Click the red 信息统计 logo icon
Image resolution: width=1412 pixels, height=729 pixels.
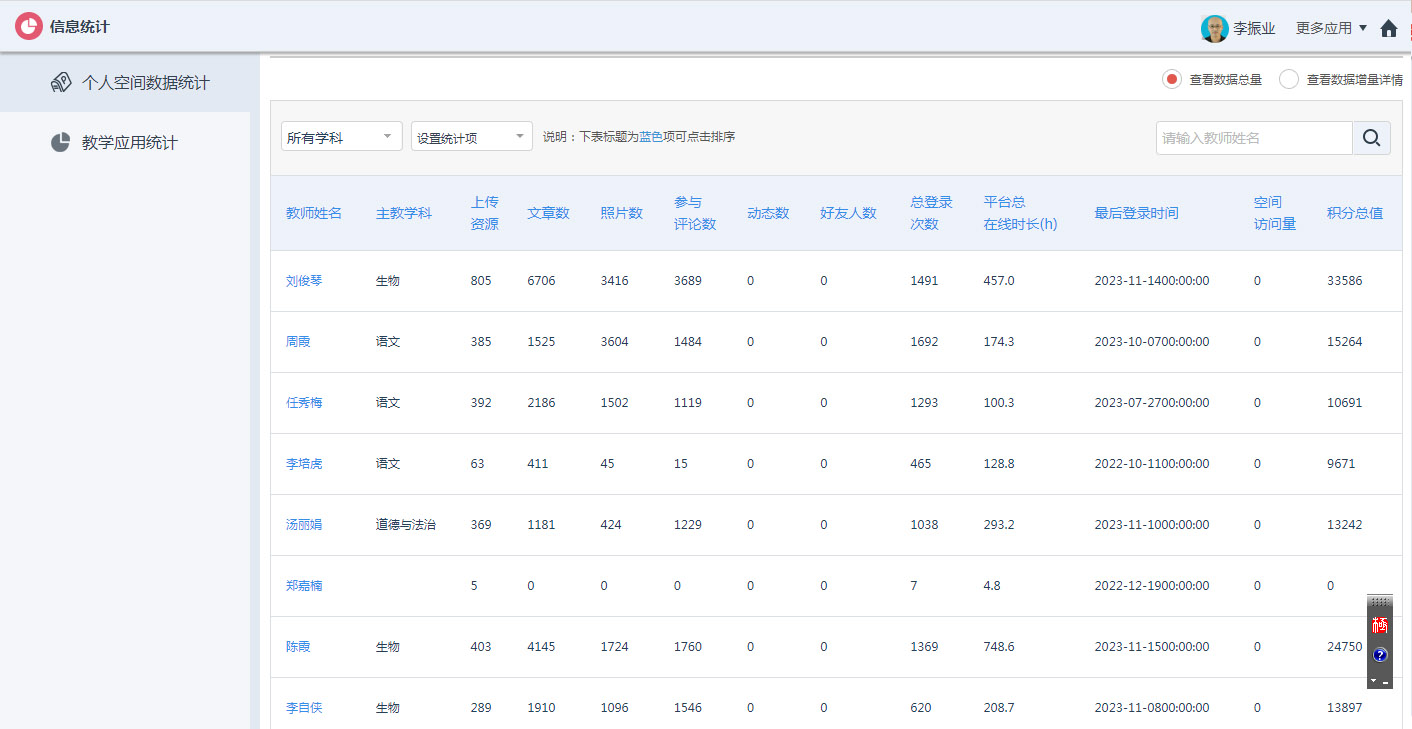[x=27, y=26]
